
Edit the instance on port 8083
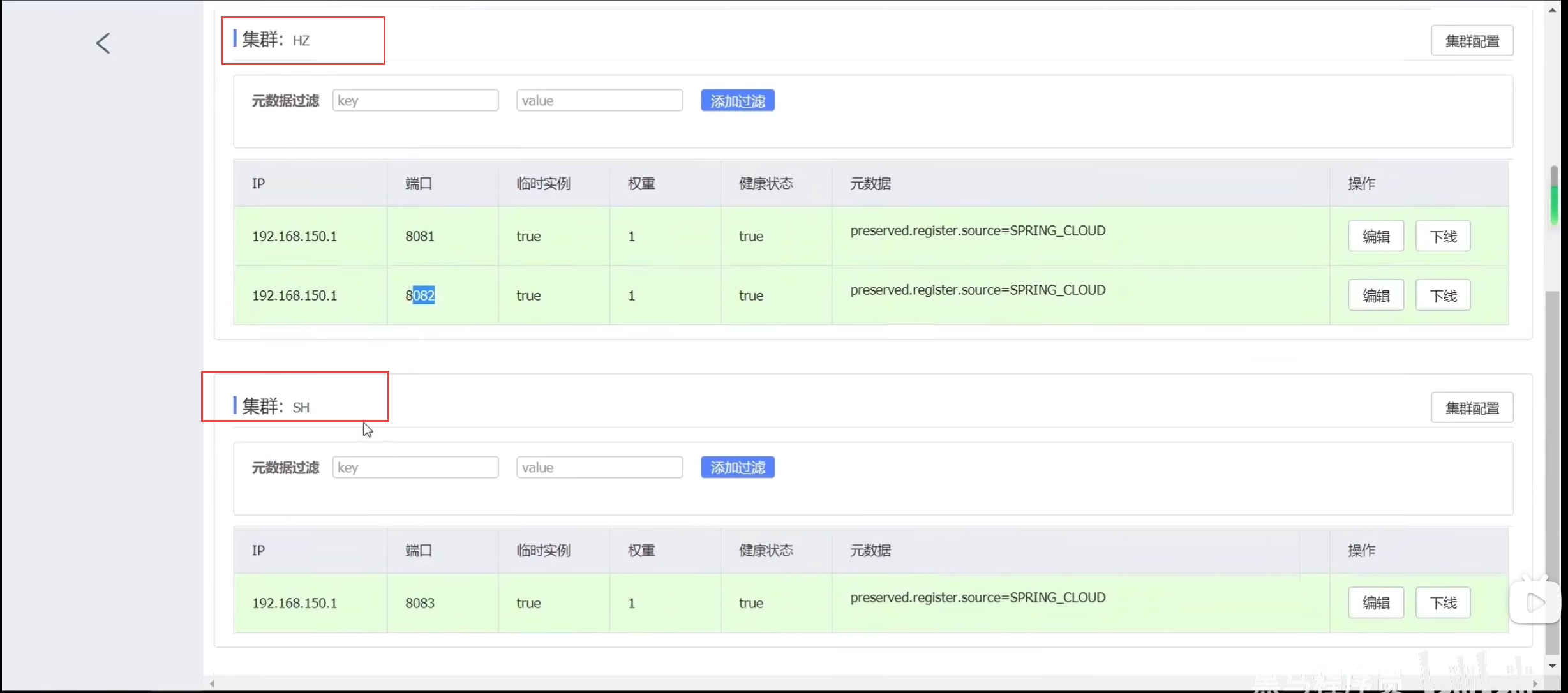(1375, 602)
